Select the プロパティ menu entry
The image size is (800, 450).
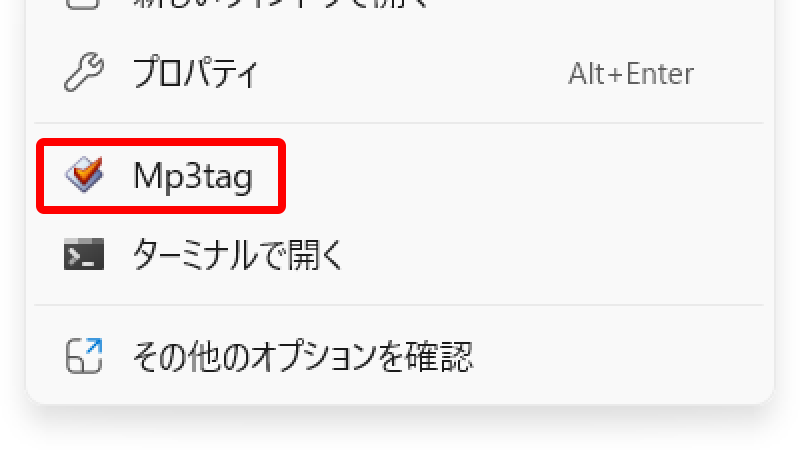(399, 72)
